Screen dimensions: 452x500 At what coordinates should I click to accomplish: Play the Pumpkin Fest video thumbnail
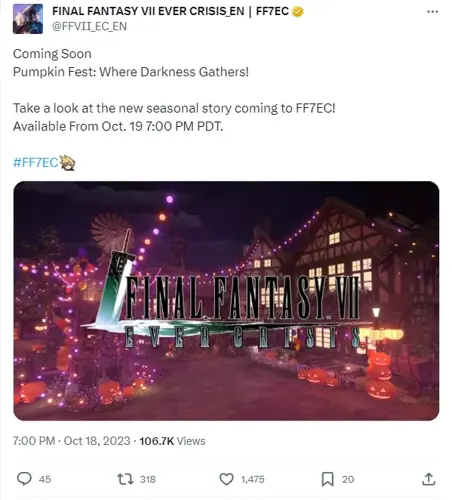226,301
